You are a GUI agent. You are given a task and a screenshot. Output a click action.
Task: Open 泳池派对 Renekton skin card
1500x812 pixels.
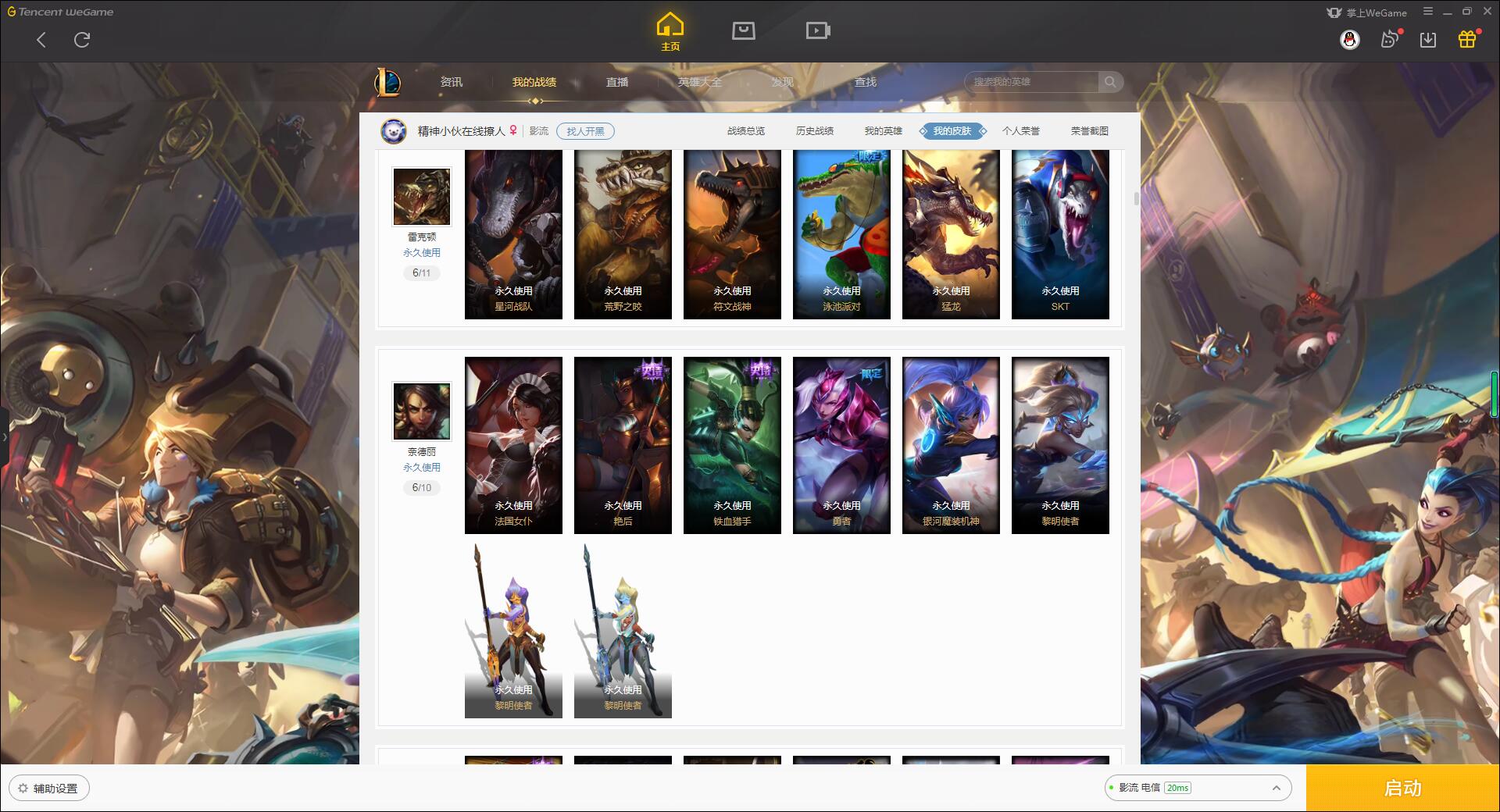pyautogui.click(x=841, y=234)
